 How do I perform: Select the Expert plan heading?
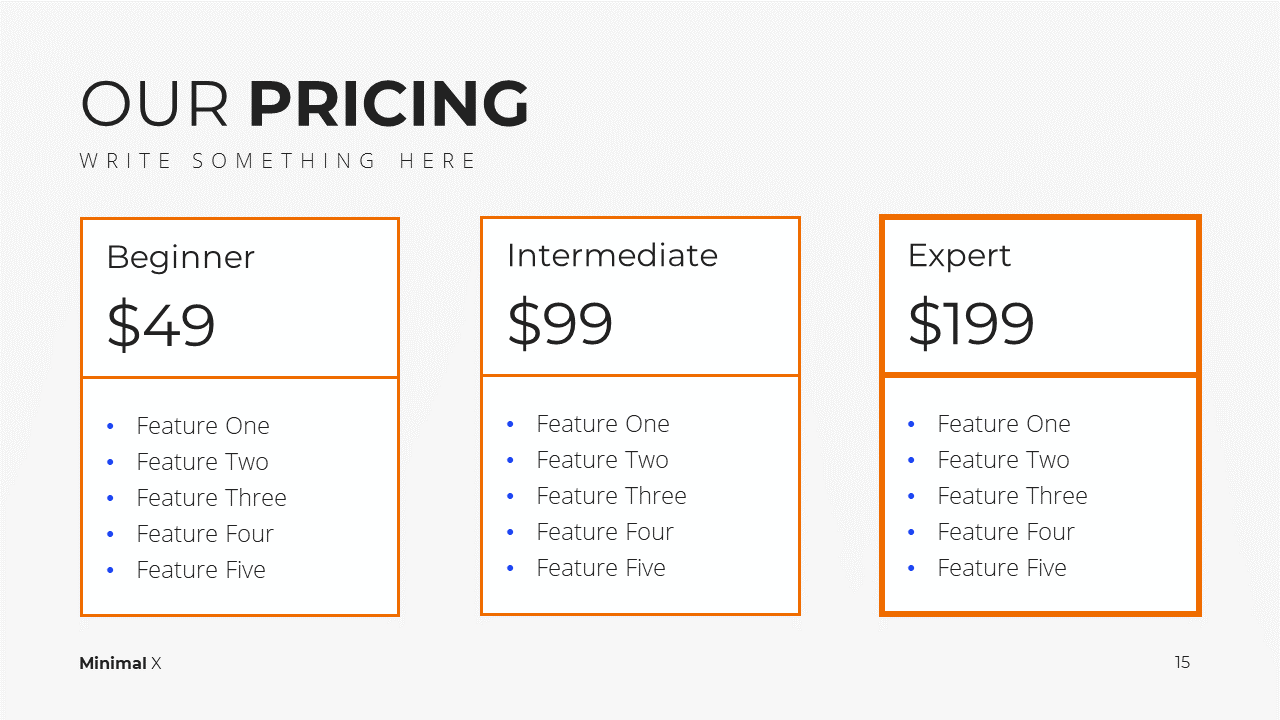959,256
